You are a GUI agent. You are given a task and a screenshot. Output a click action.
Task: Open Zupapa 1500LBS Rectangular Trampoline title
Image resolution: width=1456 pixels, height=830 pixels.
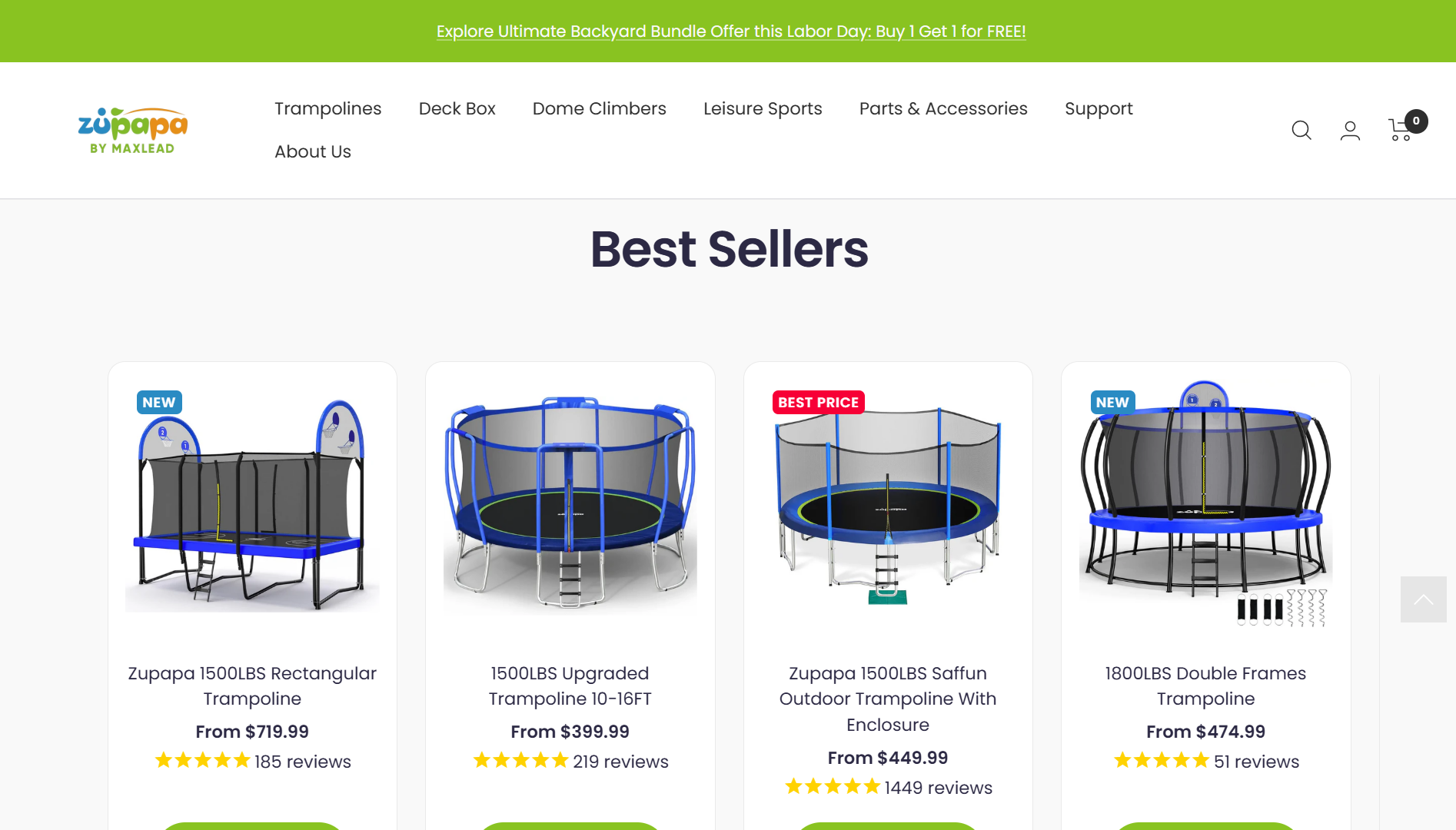point(252,686)
